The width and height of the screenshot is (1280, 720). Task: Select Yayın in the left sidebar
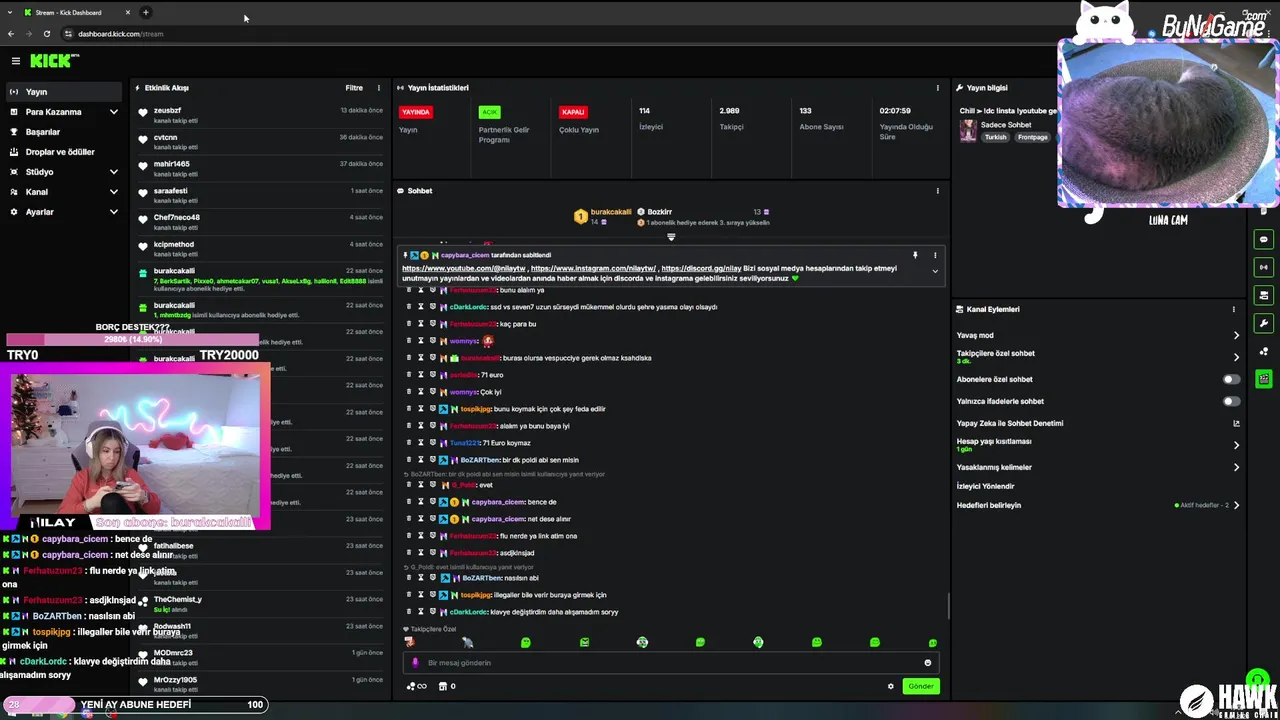click(x=64, y=92)
